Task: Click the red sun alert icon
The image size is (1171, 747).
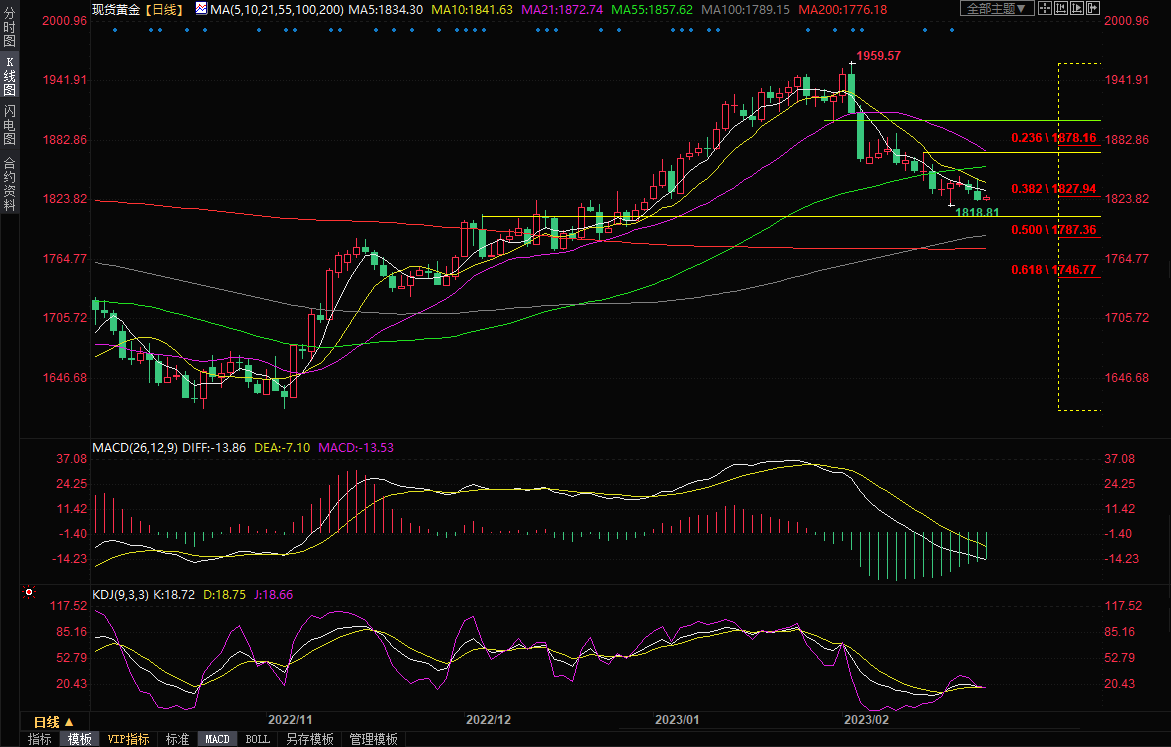Action: [27, 593]
